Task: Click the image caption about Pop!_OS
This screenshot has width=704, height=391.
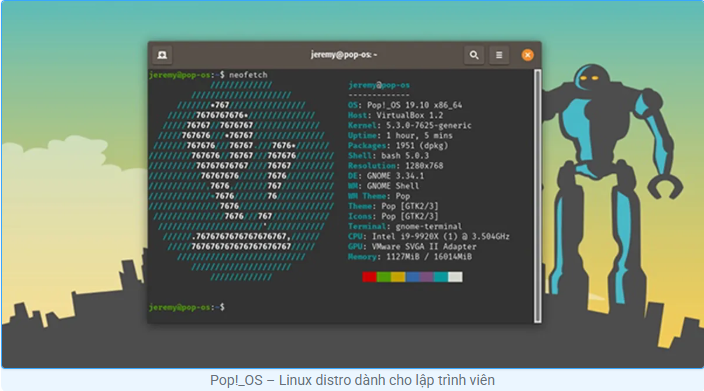Action: (x=352, y=380)
